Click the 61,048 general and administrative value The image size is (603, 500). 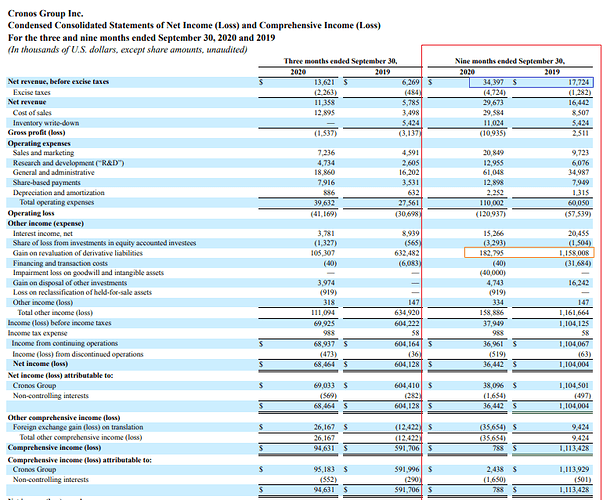[493, 172]
